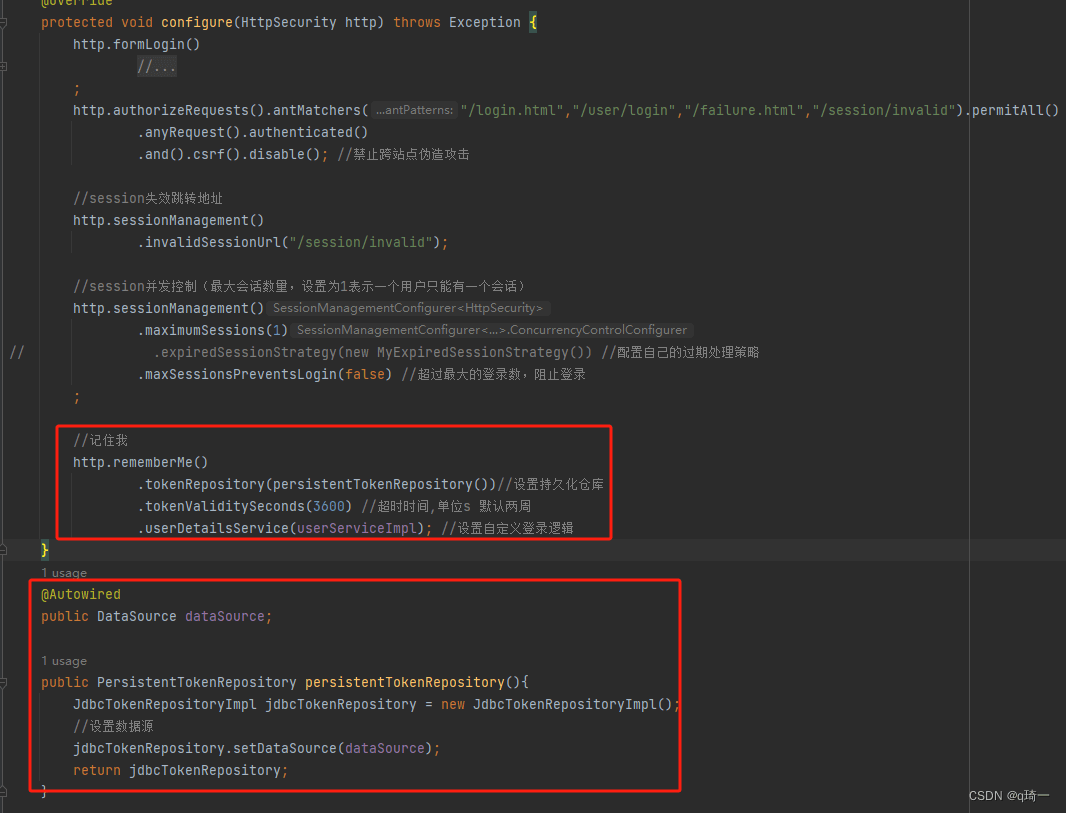Click comment '//设置数据源'

click(114, 726)
